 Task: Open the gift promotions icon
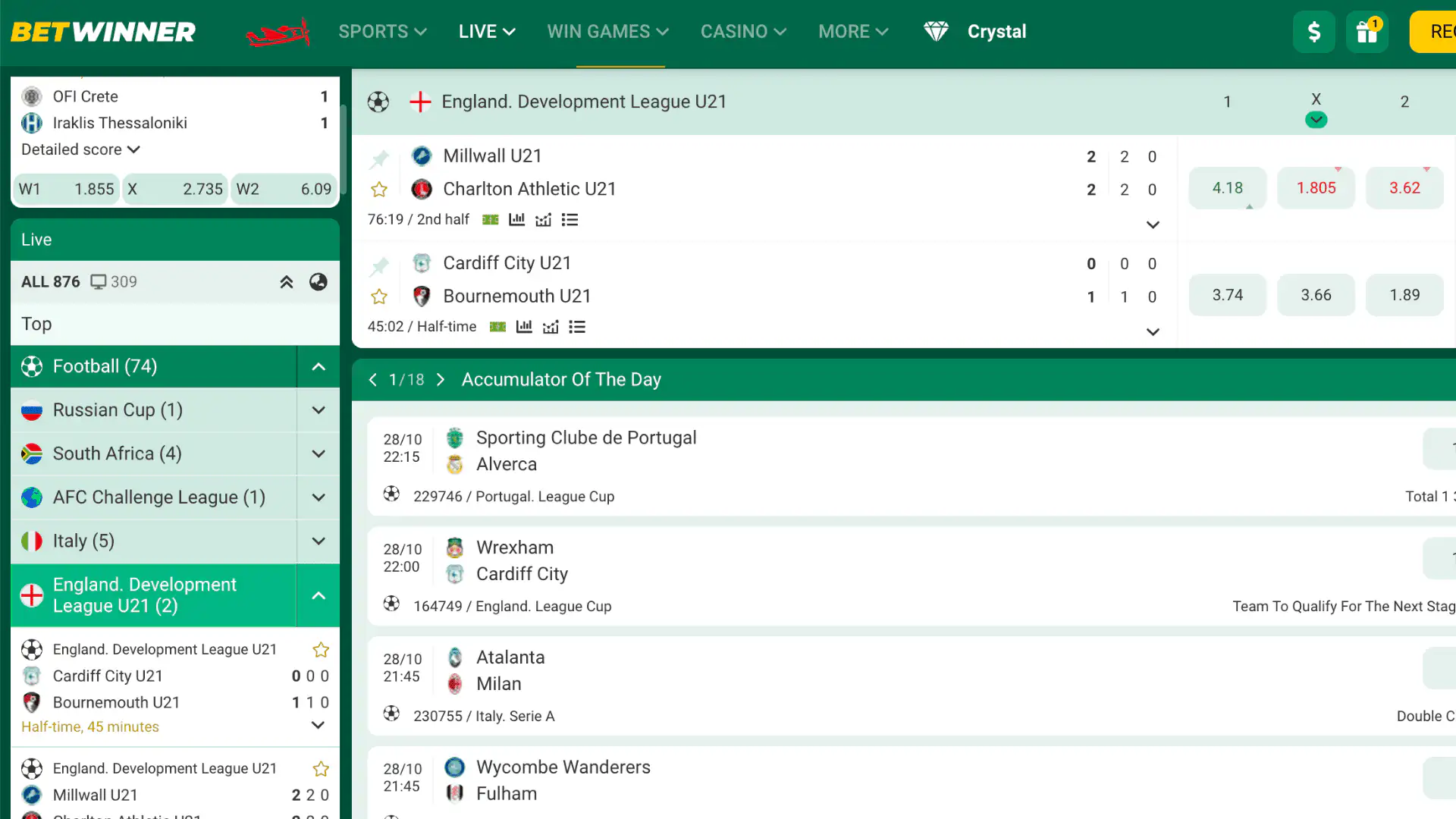(1366, 32)
